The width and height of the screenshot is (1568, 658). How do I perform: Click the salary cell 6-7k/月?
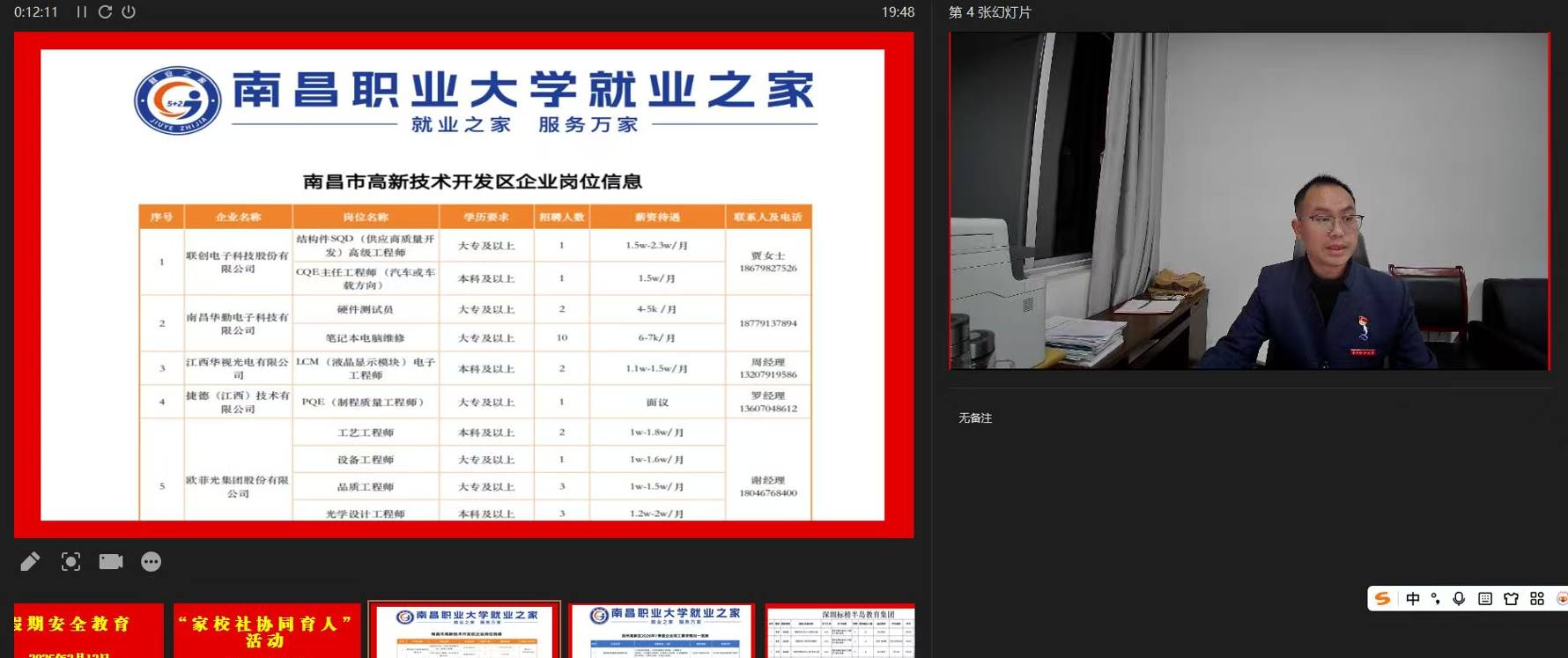pyautogui.click(x=657, y=337)
